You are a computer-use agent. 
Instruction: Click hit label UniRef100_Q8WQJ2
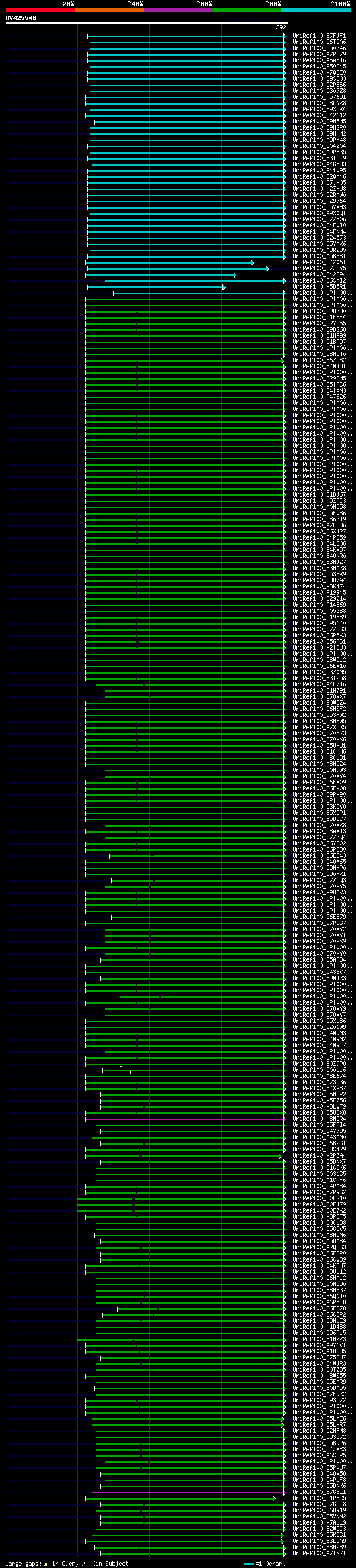tap(319, 660)
